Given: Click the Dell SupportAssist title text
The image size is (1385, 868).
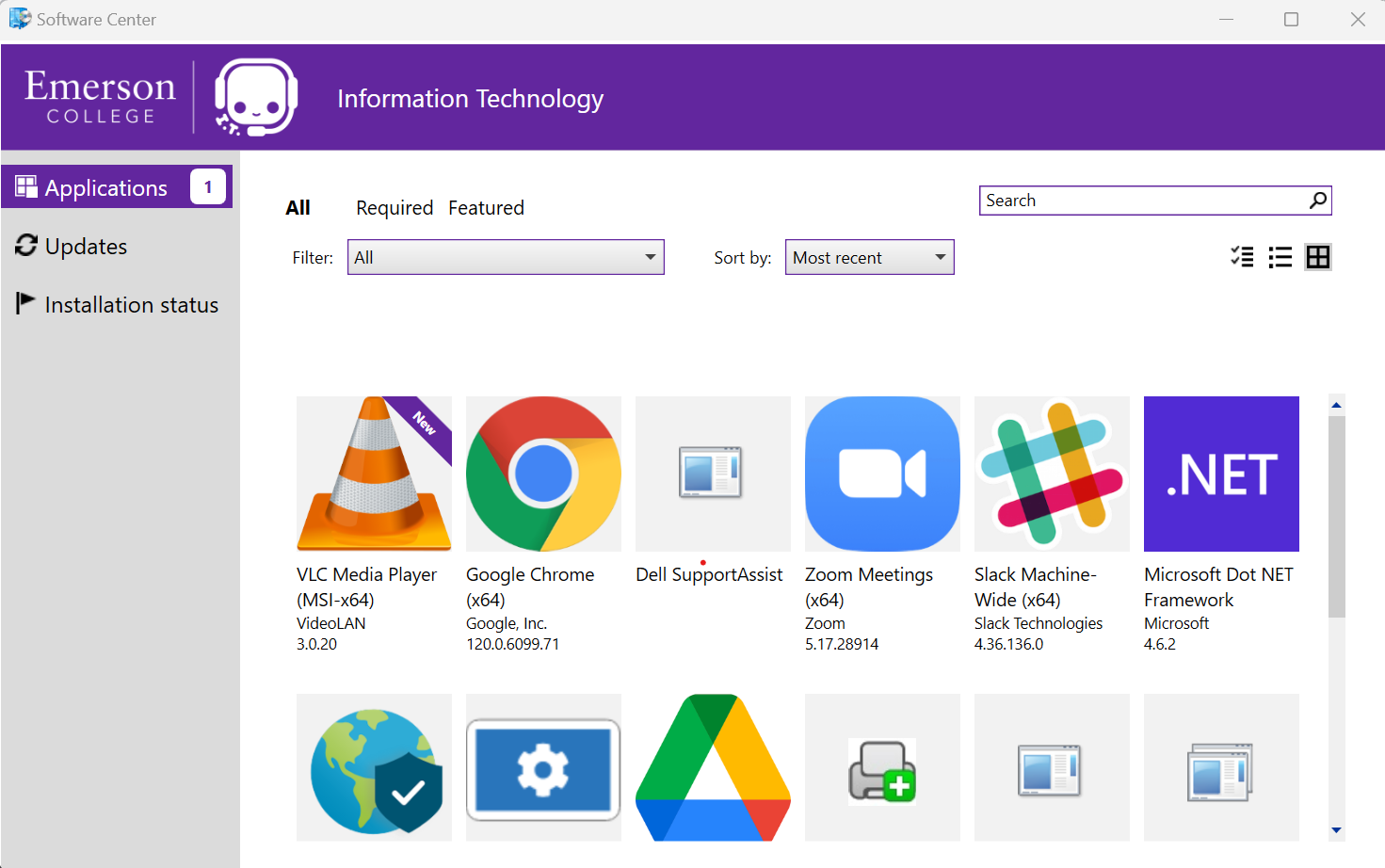Looking at the screenshot, I should coord(709,574).
